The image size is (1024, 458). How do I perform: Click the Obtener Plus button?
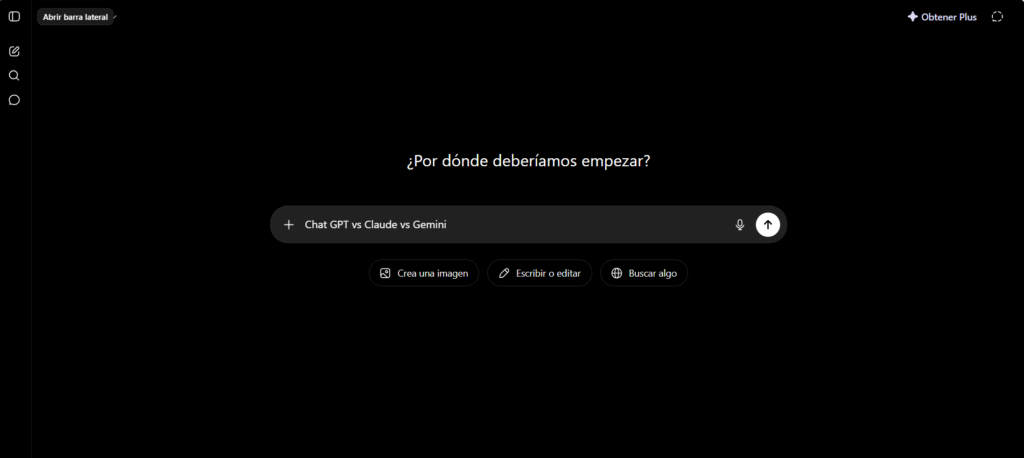[942, 17]
